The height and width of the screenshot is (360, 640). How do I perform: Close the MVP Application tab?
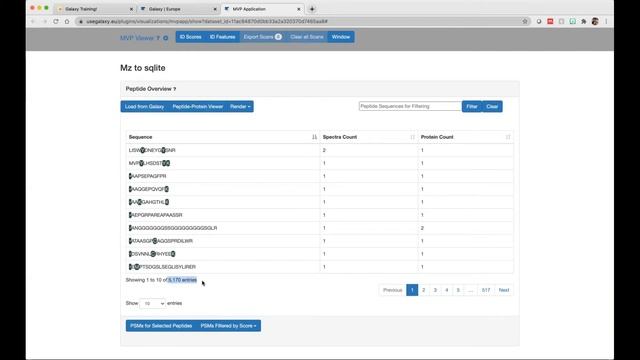coord(299,9)
